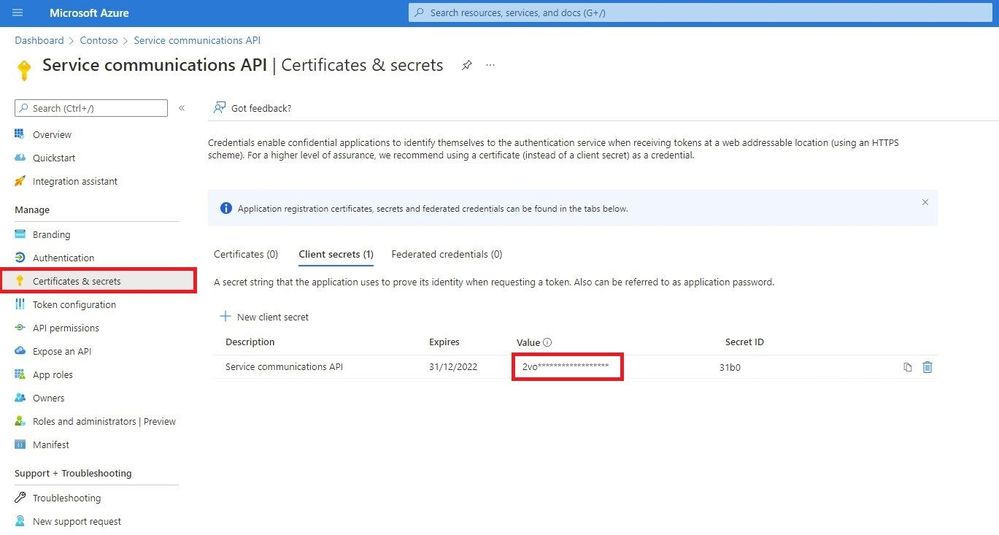Click the Manifest icon
This screenshot has height=535, width=999.
point(20,445)
